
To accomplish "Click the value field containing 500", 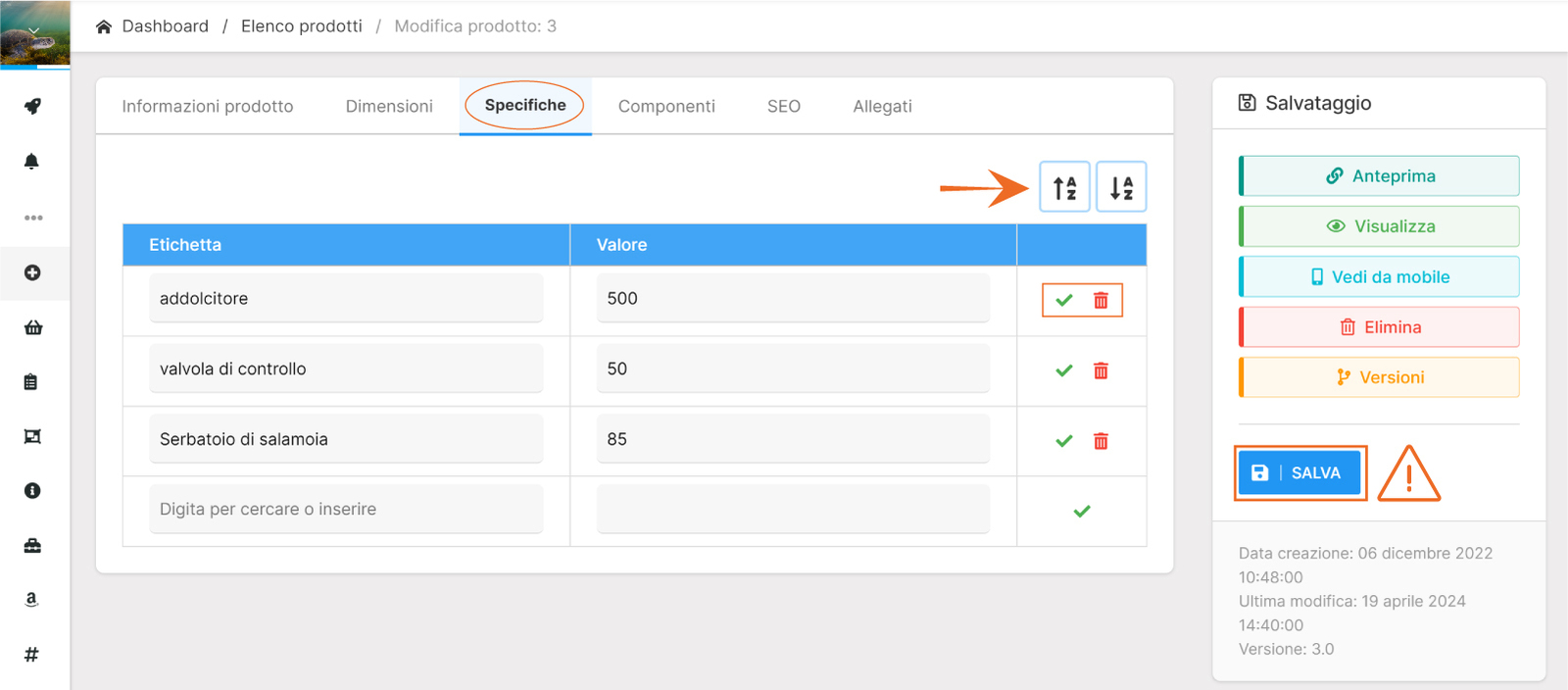I will [x=792, y=299].
